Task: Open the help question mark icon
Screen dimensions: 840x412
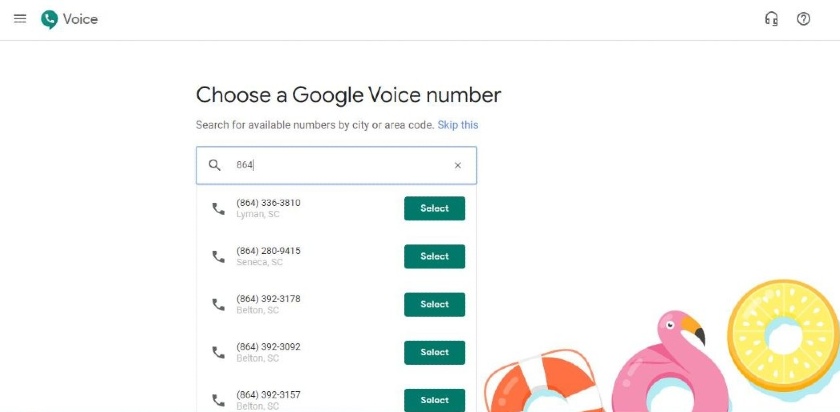Action: (x=803, y=19)
